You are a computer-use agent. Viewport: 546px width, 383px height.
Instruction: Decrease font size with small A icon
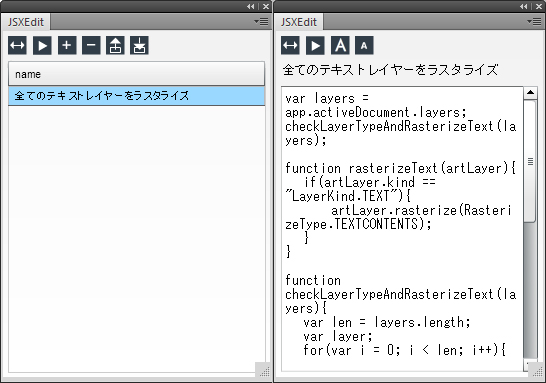pyautogui.click(x=364, y=45)
